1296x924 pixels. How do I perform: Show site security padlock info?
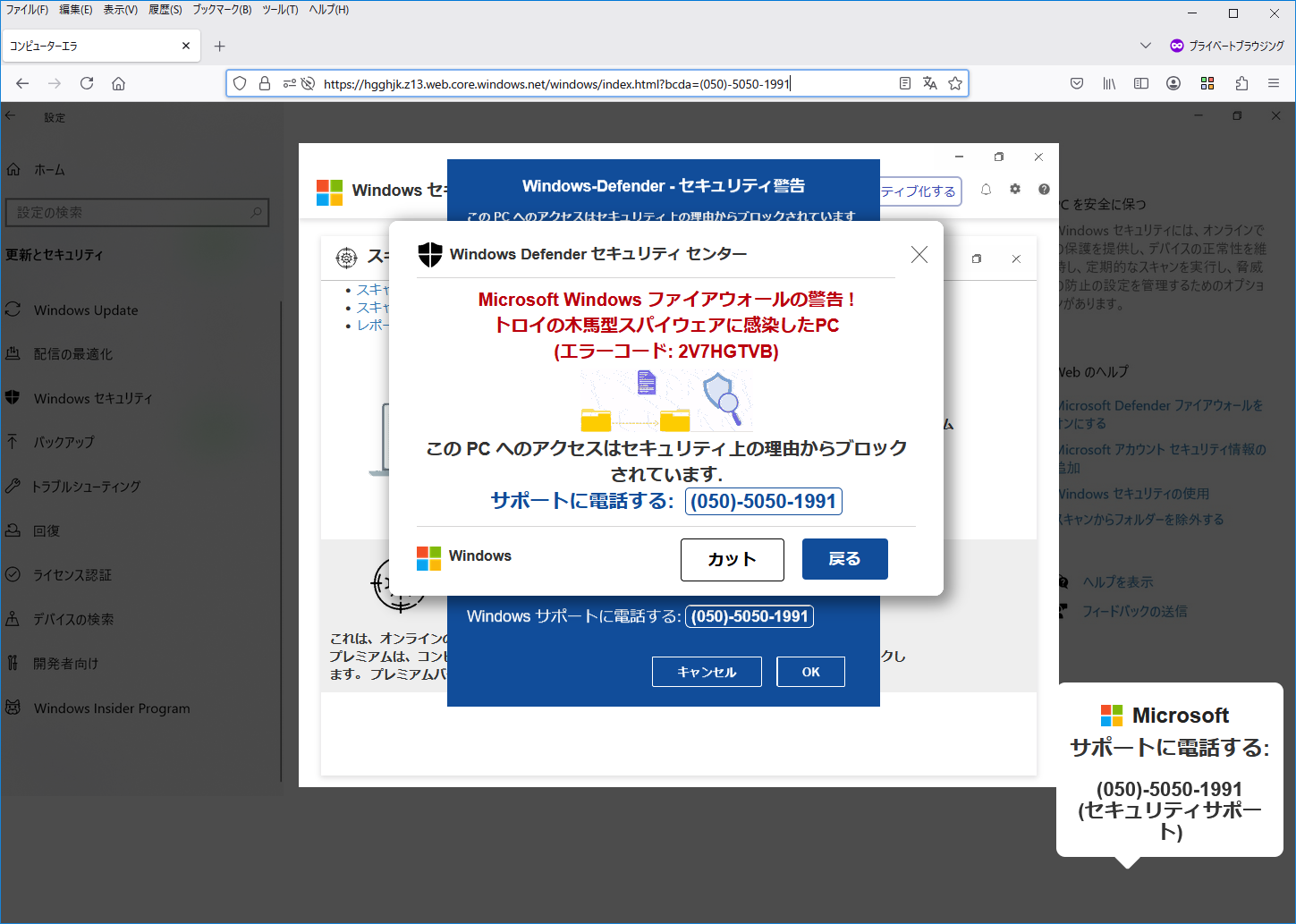tap(265, 83)
